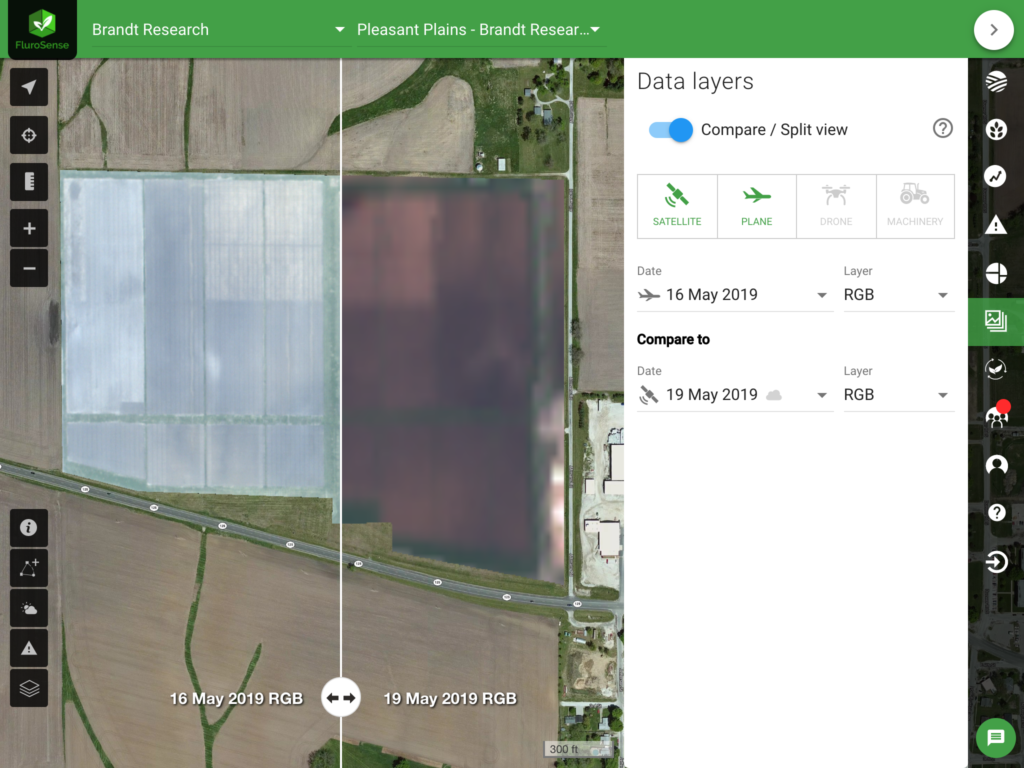This screenshot has width=1024, height=768.
Task: Click the Compare to label
Action: coord(673,340)
